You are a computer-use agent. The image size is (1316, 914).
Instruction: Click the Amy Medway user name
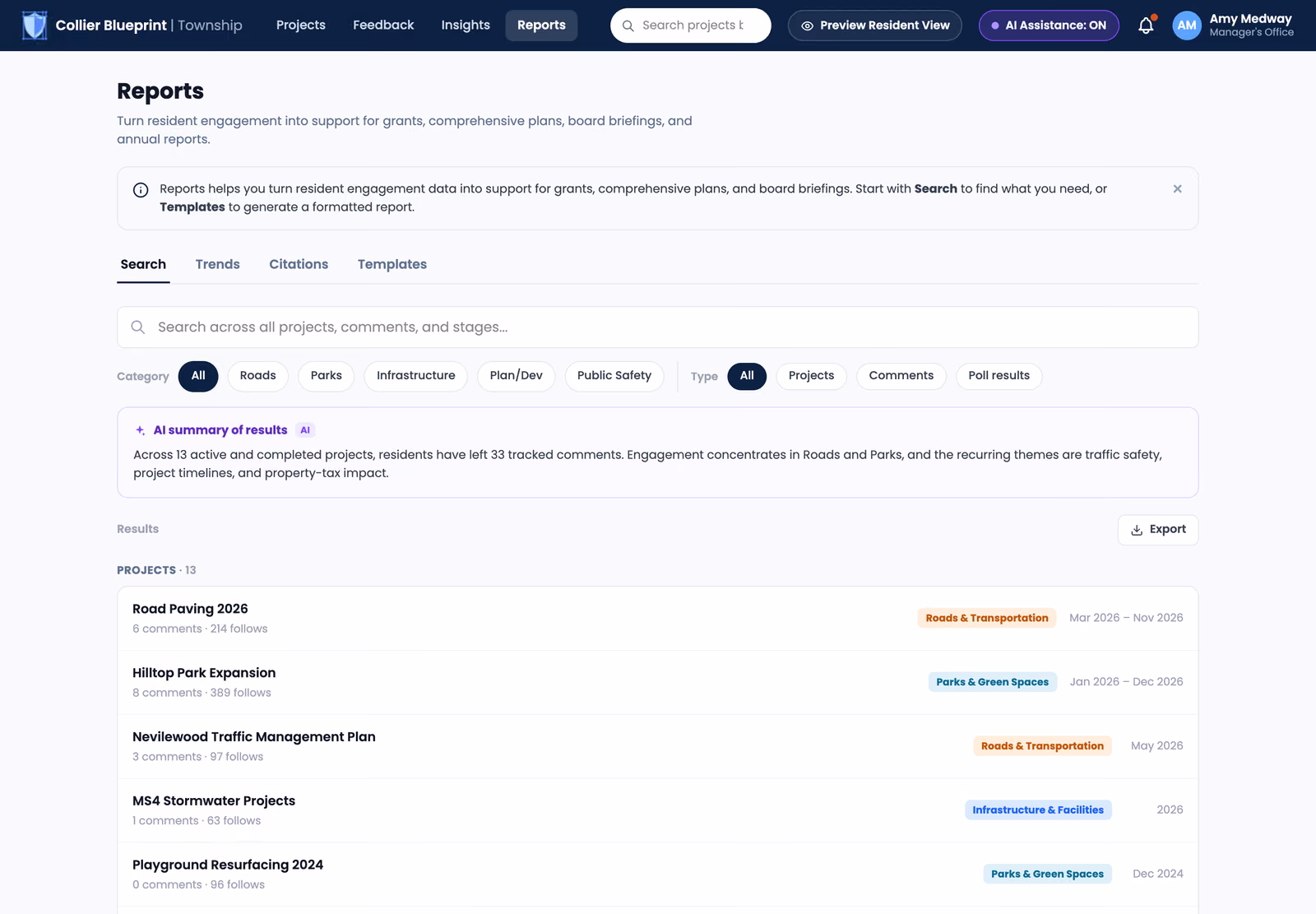click(1250, 19)
